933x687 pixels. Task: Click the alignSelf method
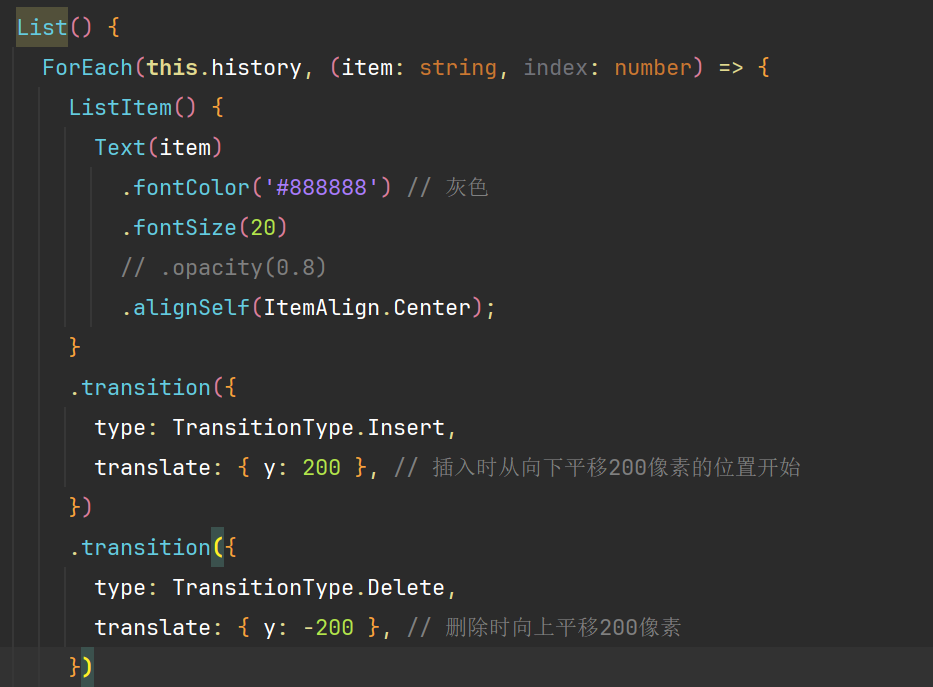coord(191,308)
